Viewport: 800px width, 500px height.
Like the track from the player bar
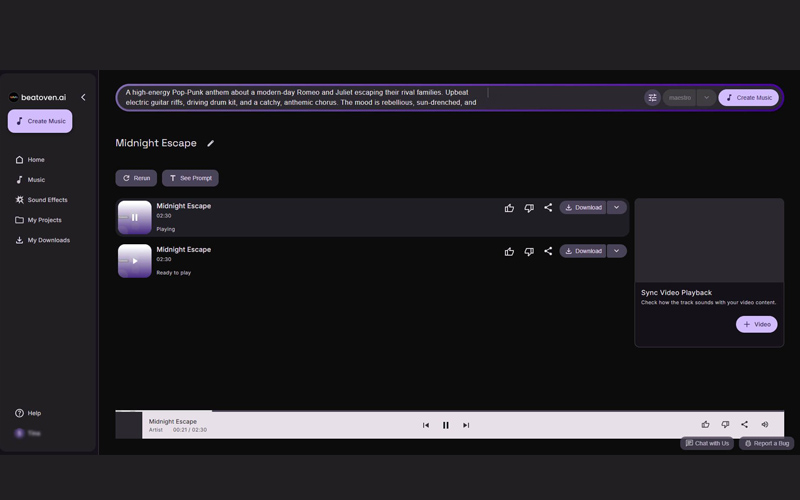coord(706,424)
